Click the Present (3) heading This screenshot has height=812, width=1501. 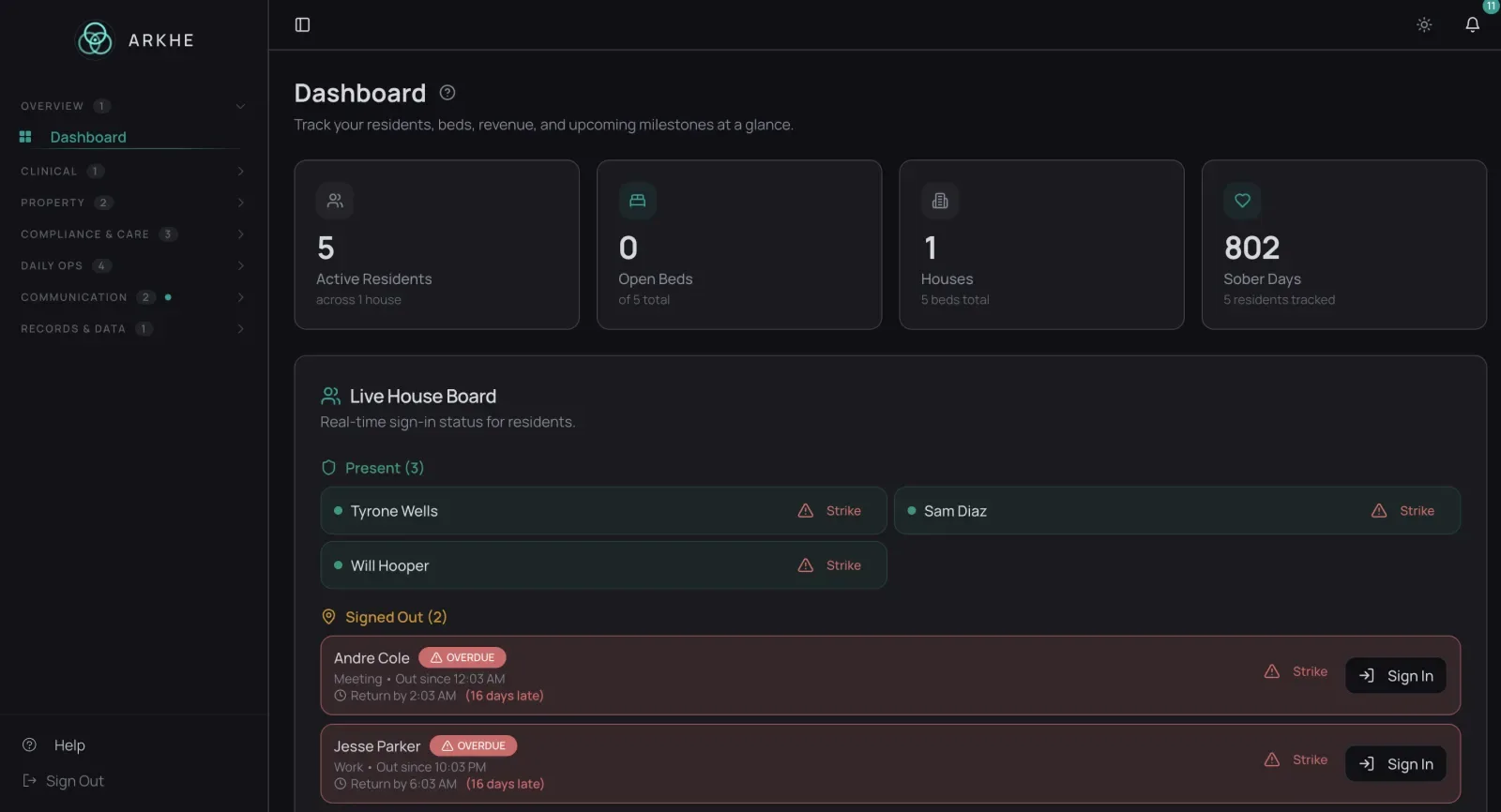tap(385, 468)
